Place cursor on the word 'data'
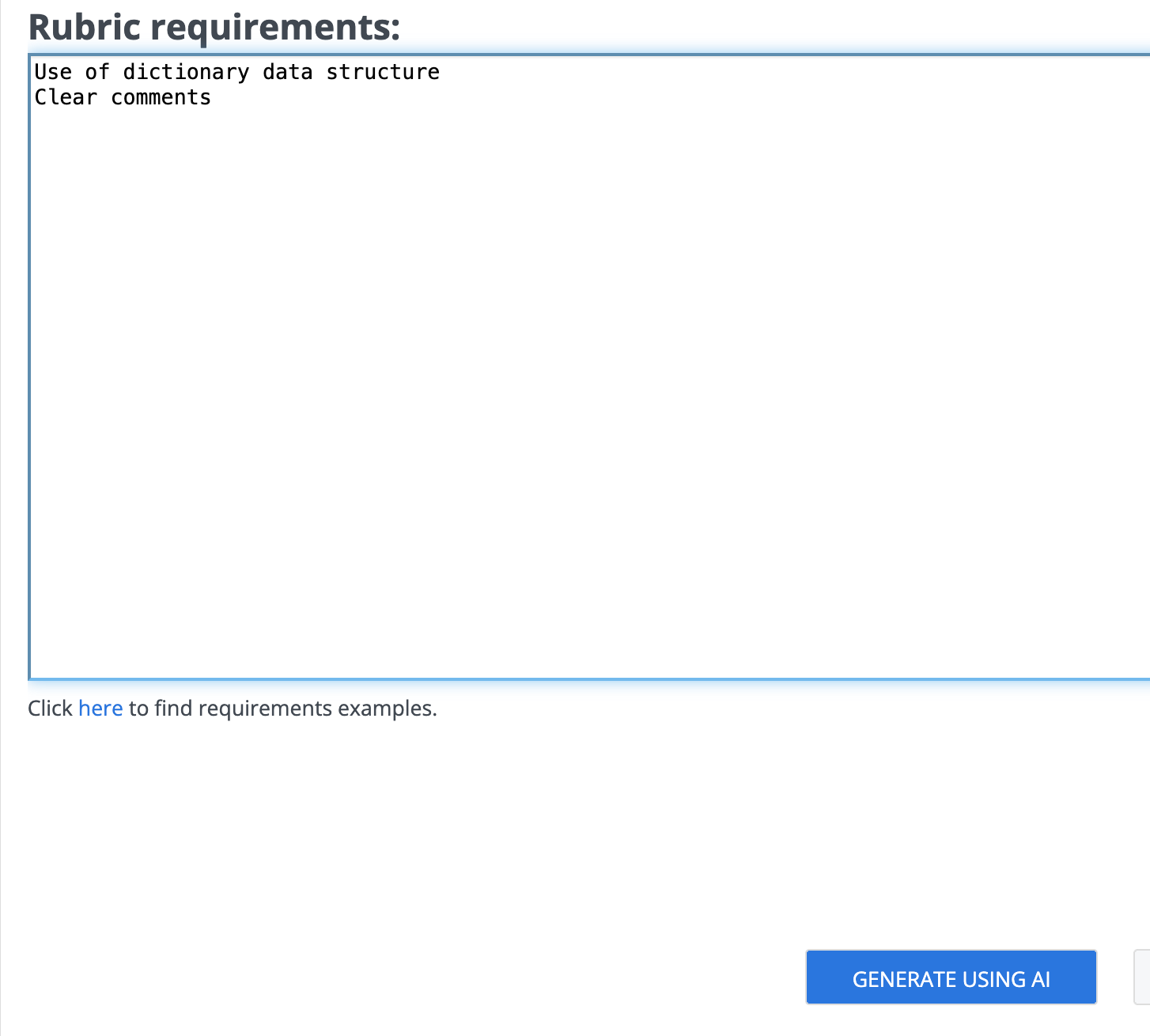The width and height of the screenshot is (1150, 1036). click(287, 72)
